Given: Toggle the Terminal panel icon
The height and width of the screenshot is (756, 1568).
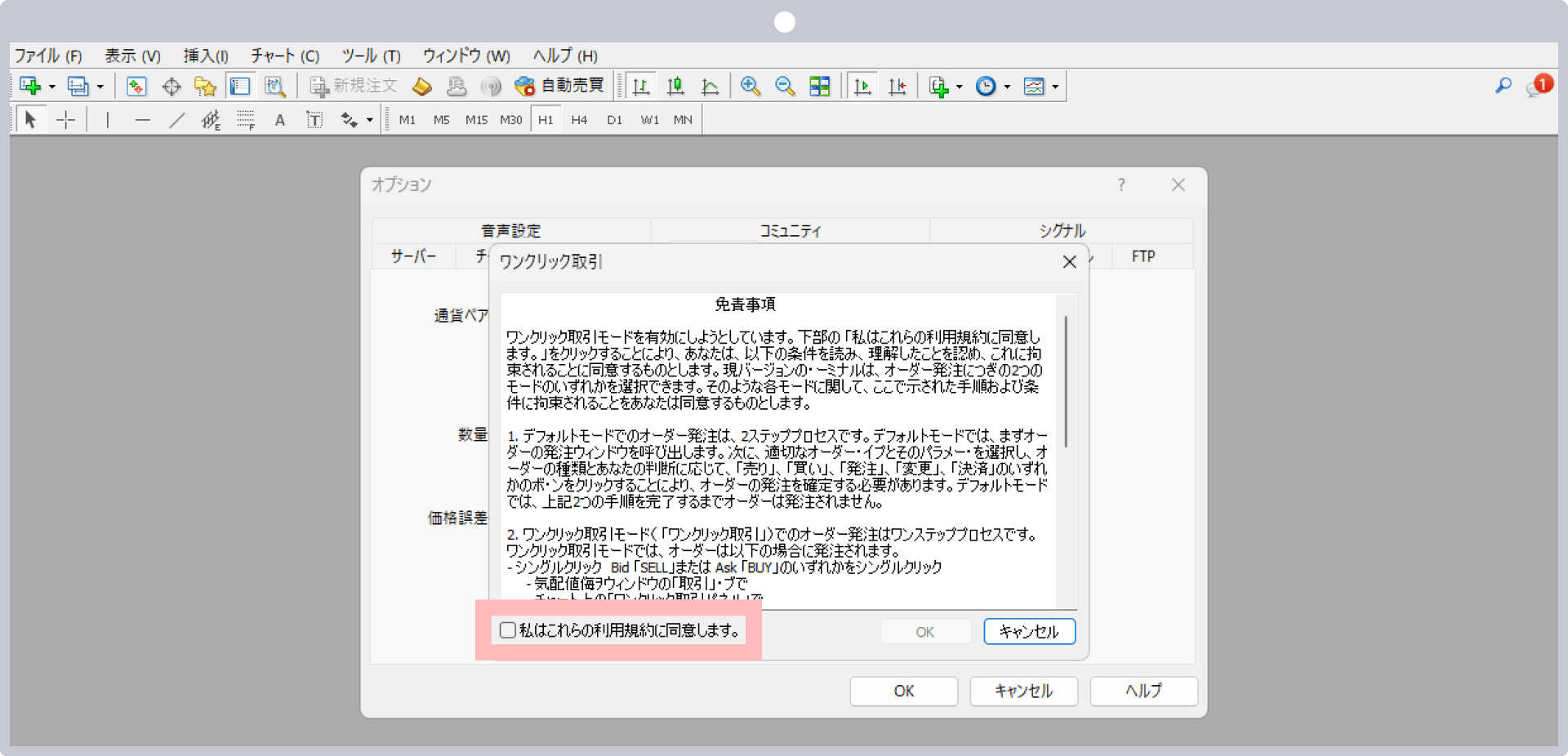Looking at the screenshot, I should pos(240,86).
